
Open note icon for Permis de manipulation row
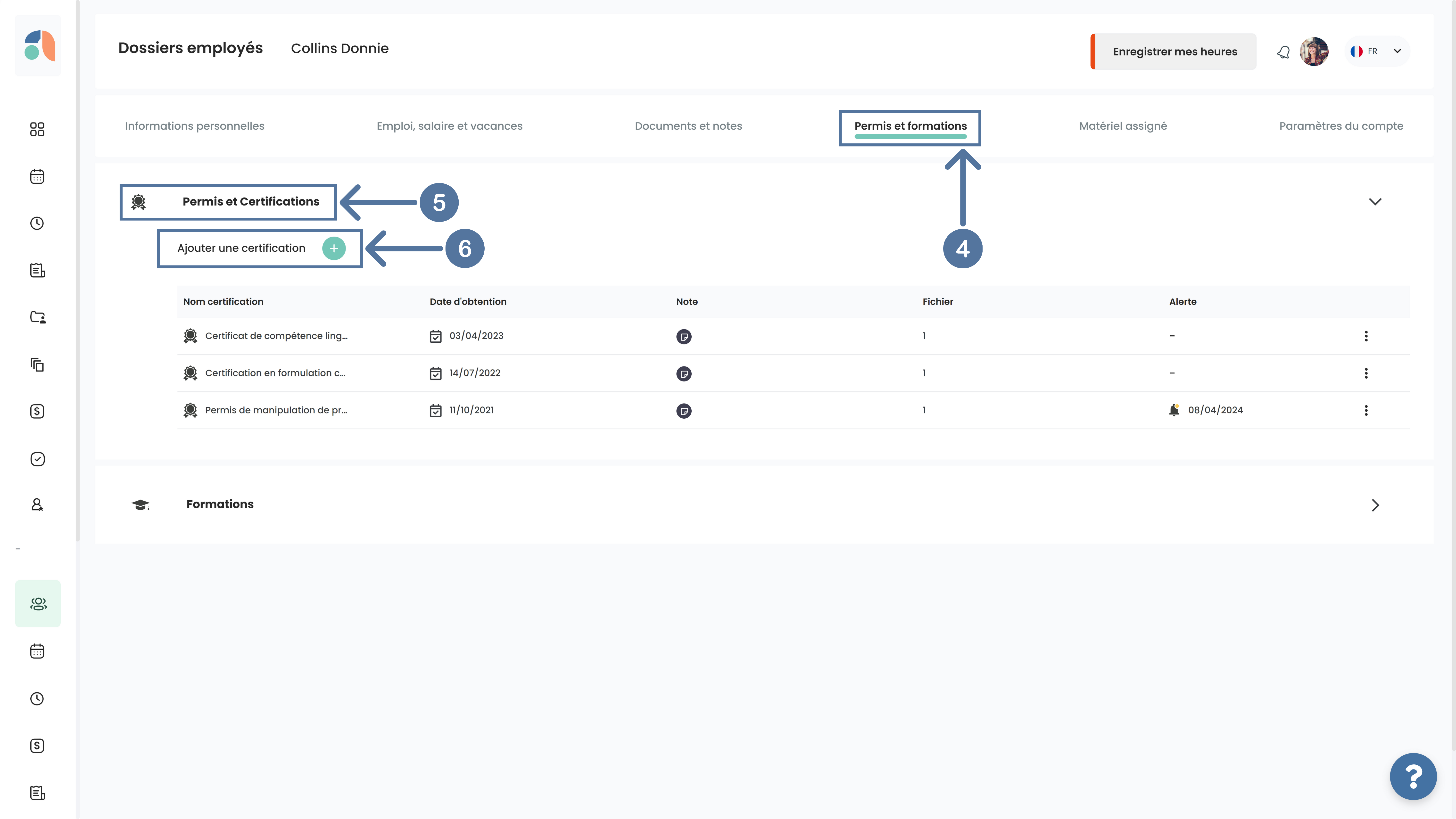coord(684,411)
